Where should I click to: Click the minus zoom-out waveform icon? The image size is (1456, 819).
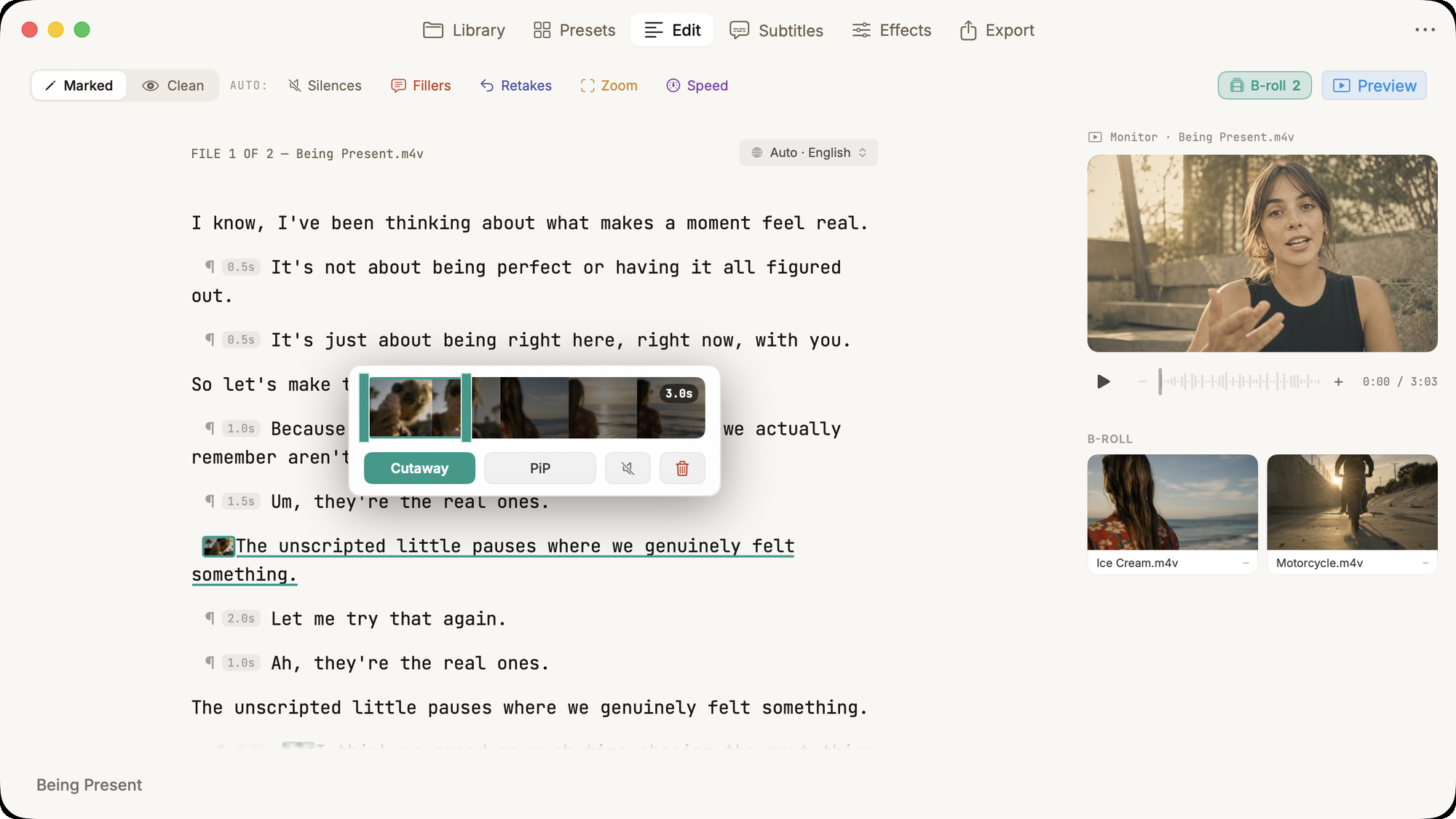coord(1142,381)
